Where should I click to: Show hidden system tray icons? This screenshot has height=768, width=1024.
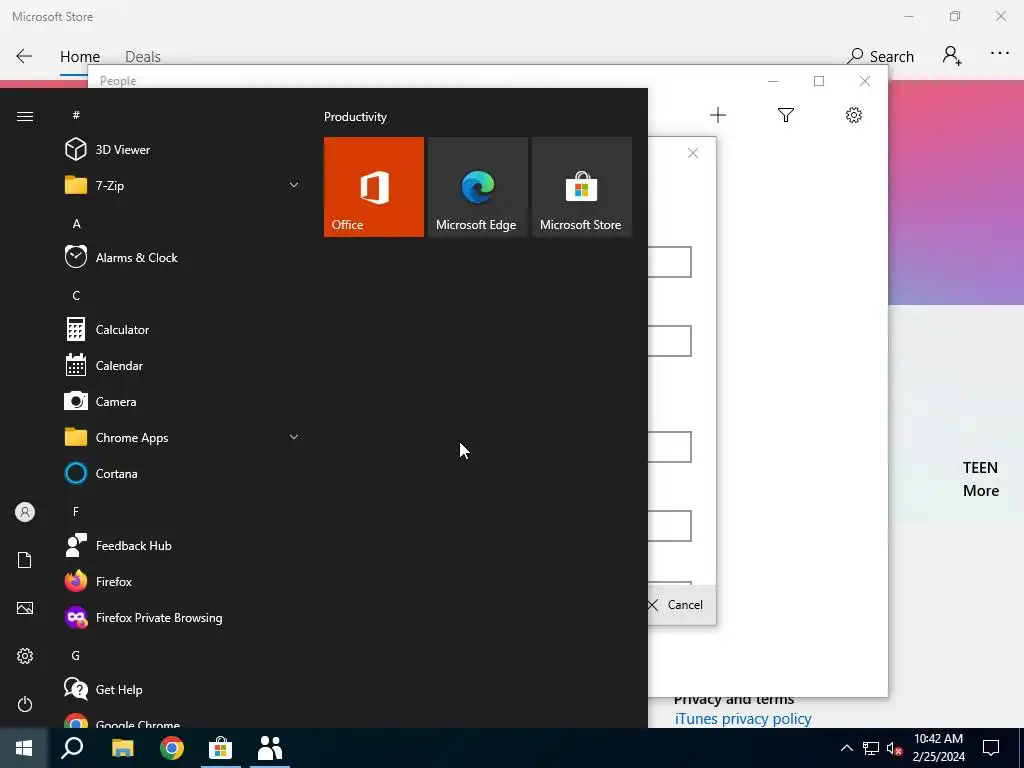(846, 748)
